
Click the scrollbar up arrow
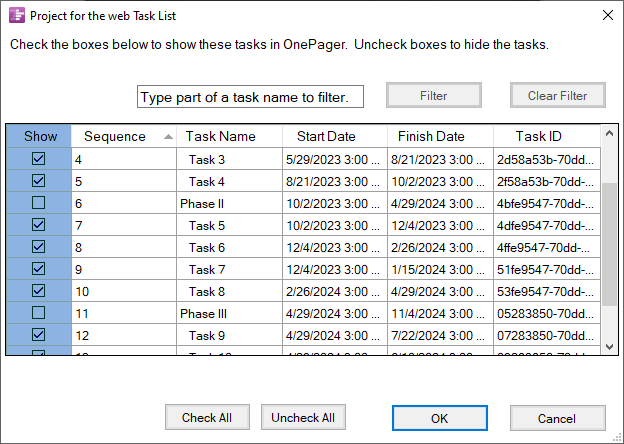pos(609,134)
